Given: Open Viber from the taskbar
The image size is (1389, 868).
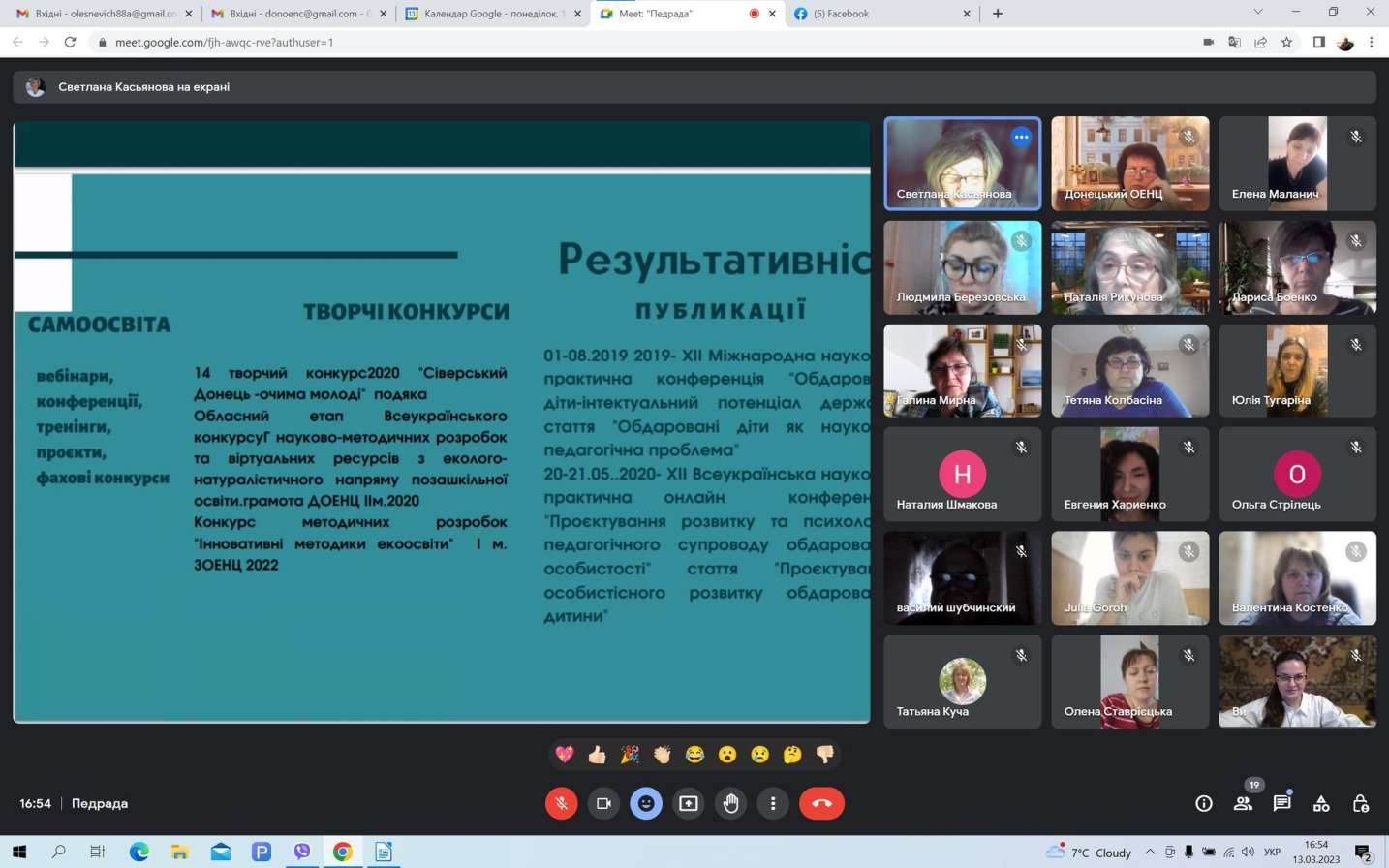Looking at the screenshot, I should coord(302,852).
